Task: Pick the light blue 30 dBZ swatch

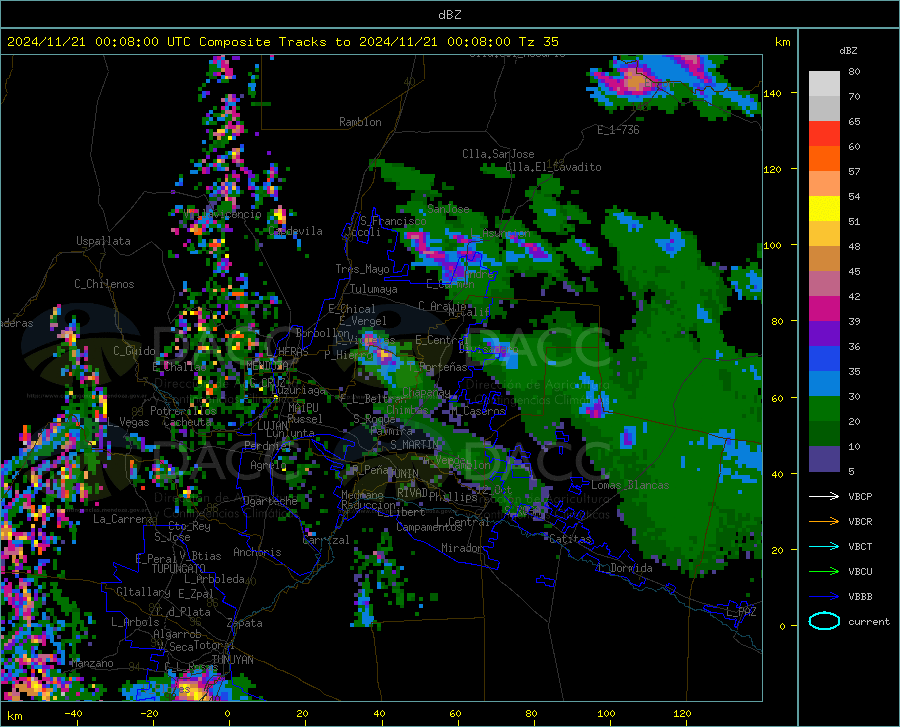Action: click(x=824, y=384)
